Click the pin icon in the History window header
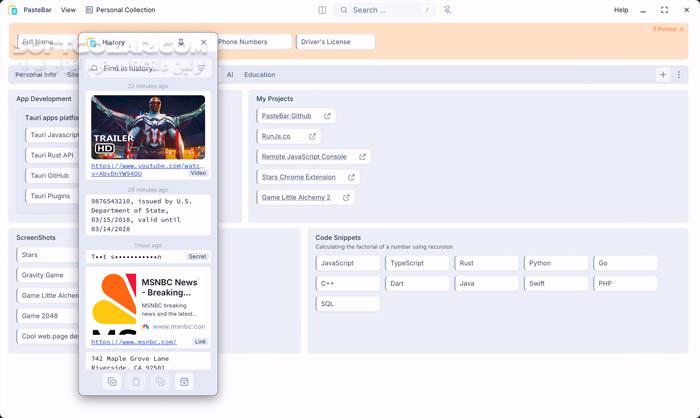Viewport: 700px width, 418px height. (x=181, y=43)
